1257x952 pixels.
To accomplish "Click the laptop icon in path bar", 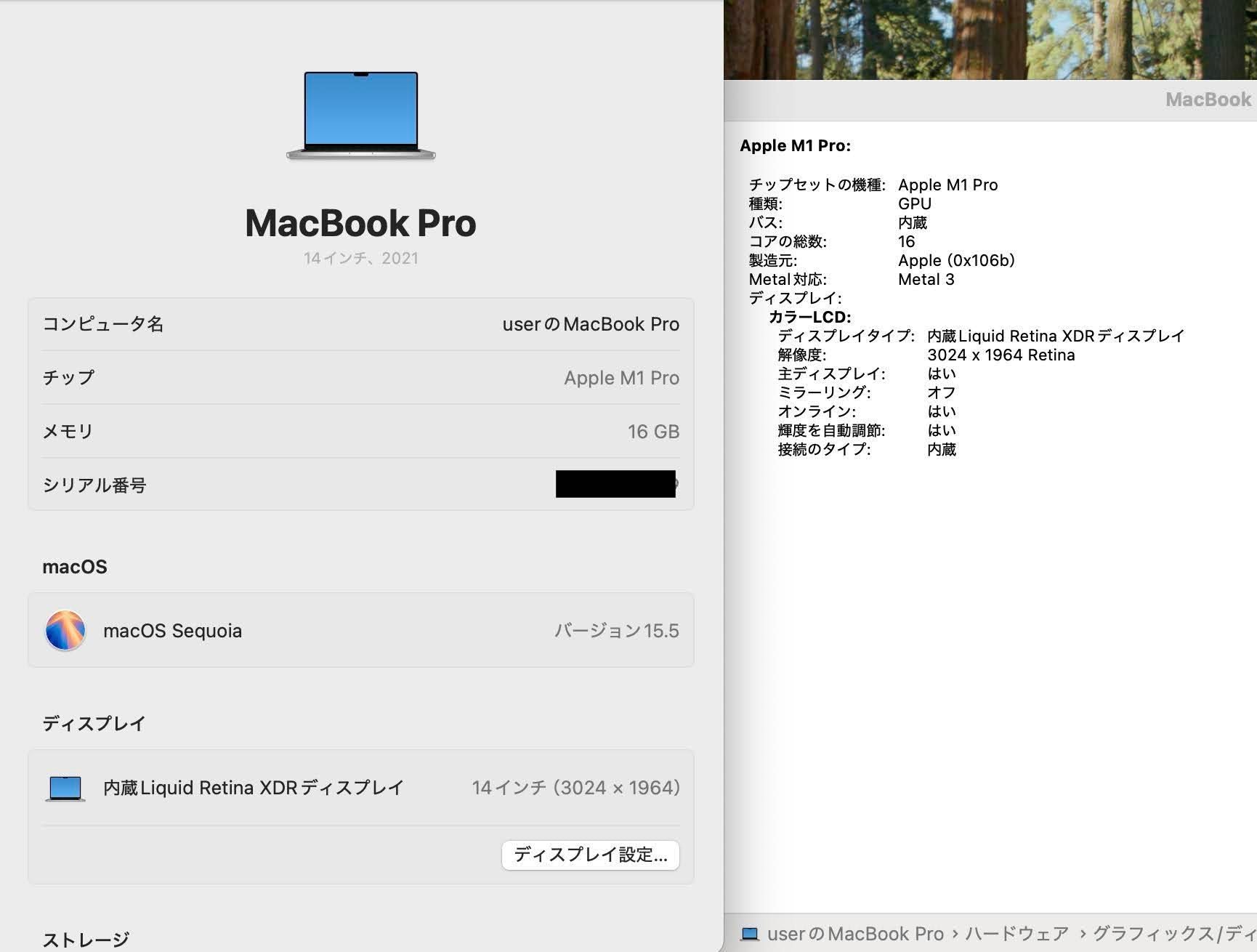I will 749,934.
